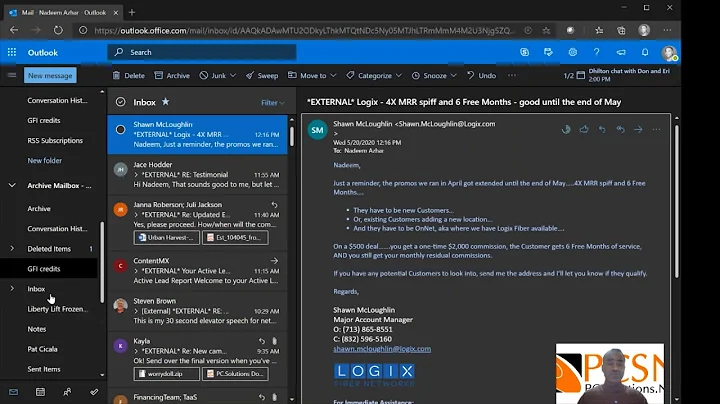Bookmark this page with the star icon

point(546,30)
